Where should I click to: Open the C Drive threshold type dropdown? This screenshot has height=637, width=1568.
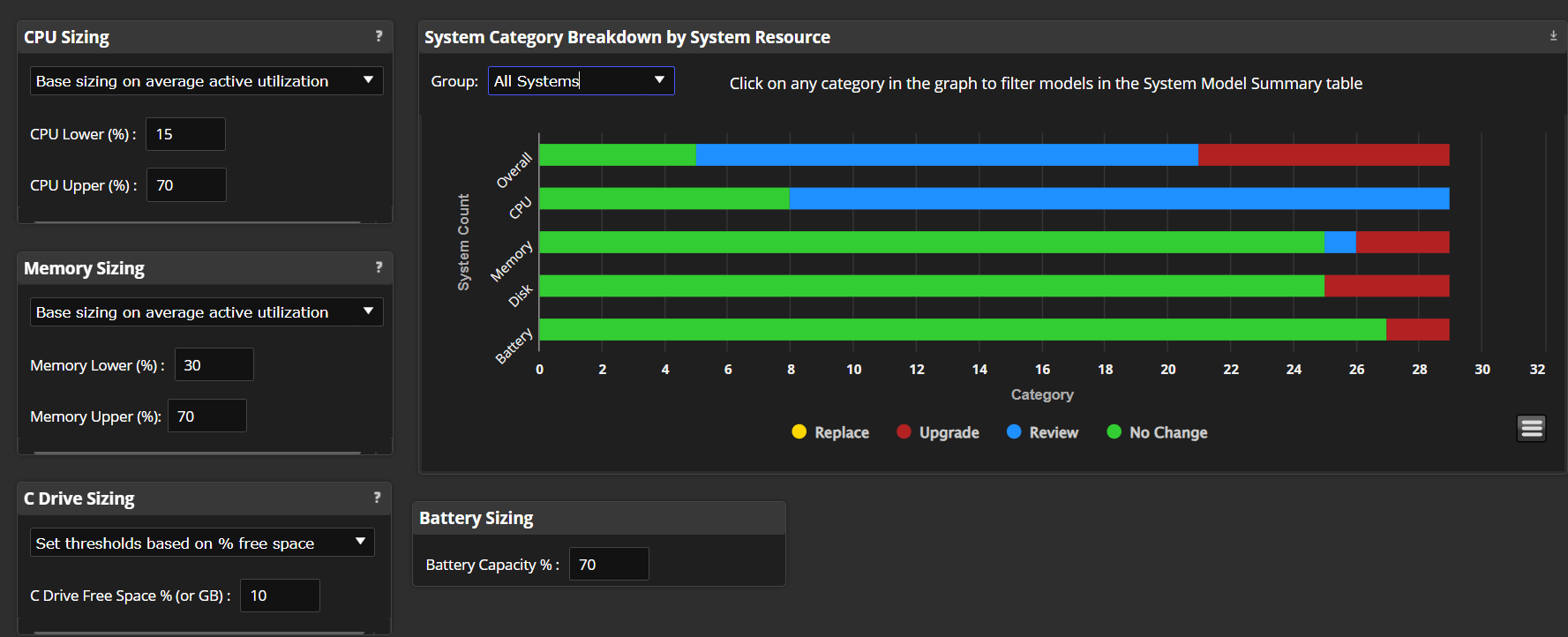click(x=202, y=543)
